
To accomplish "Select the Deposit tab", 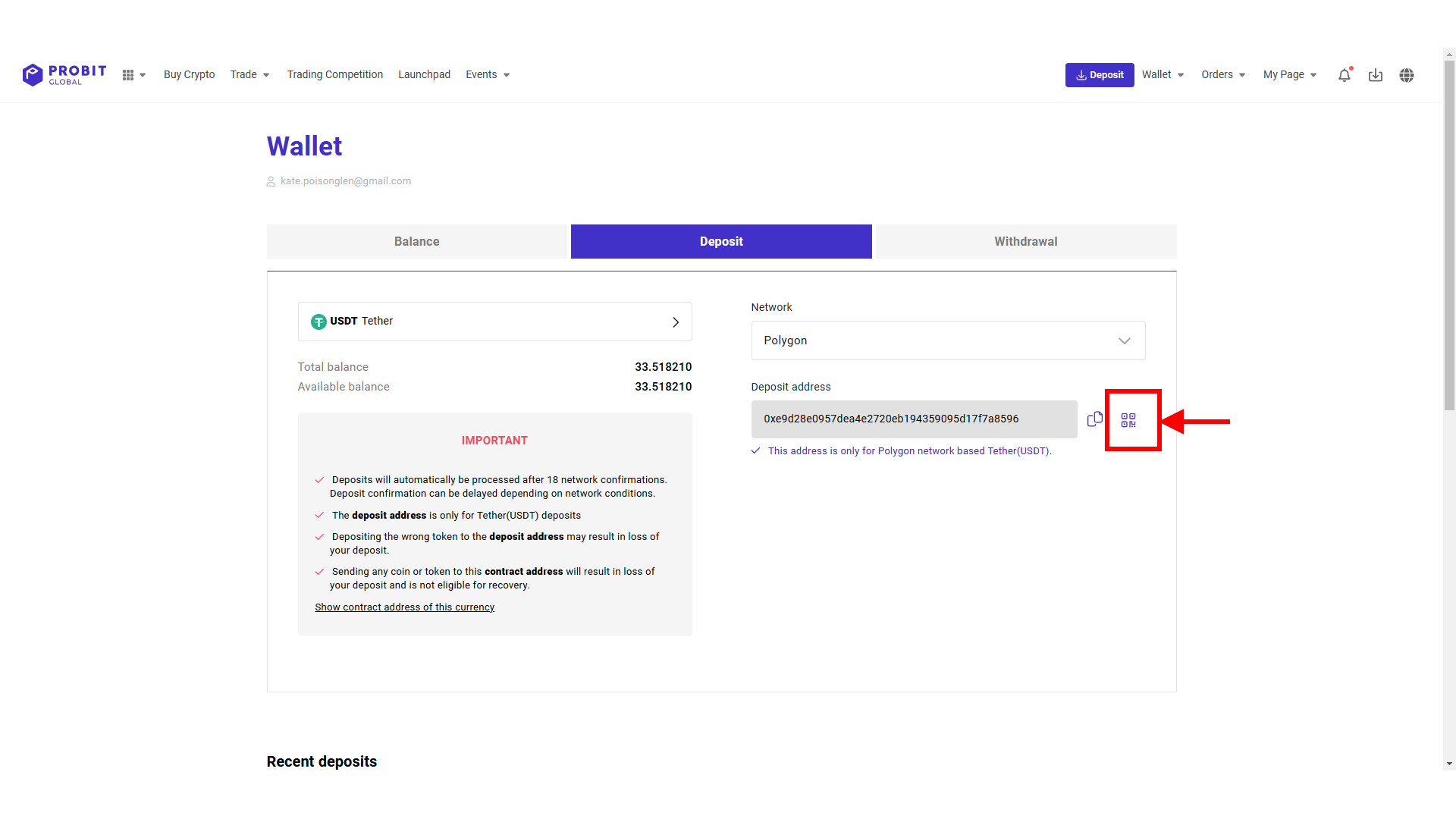I will point(721,241).
